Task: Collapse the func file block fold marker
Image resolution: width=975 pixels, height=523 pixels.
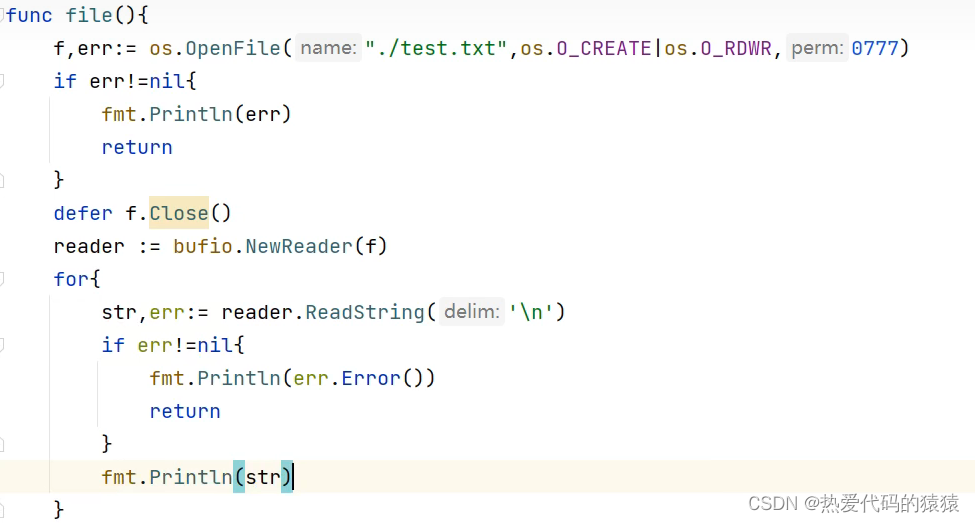Action: coord(2,15)
